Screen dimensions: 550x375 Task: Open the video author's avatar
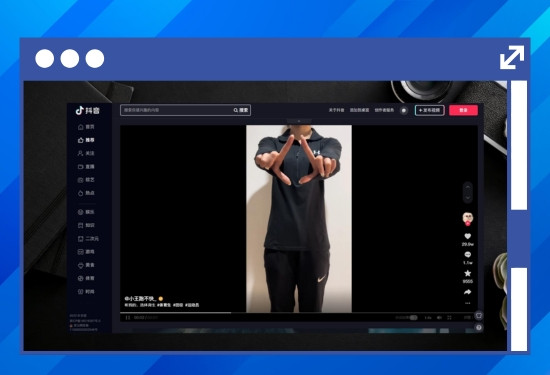[x=468, y=217]
